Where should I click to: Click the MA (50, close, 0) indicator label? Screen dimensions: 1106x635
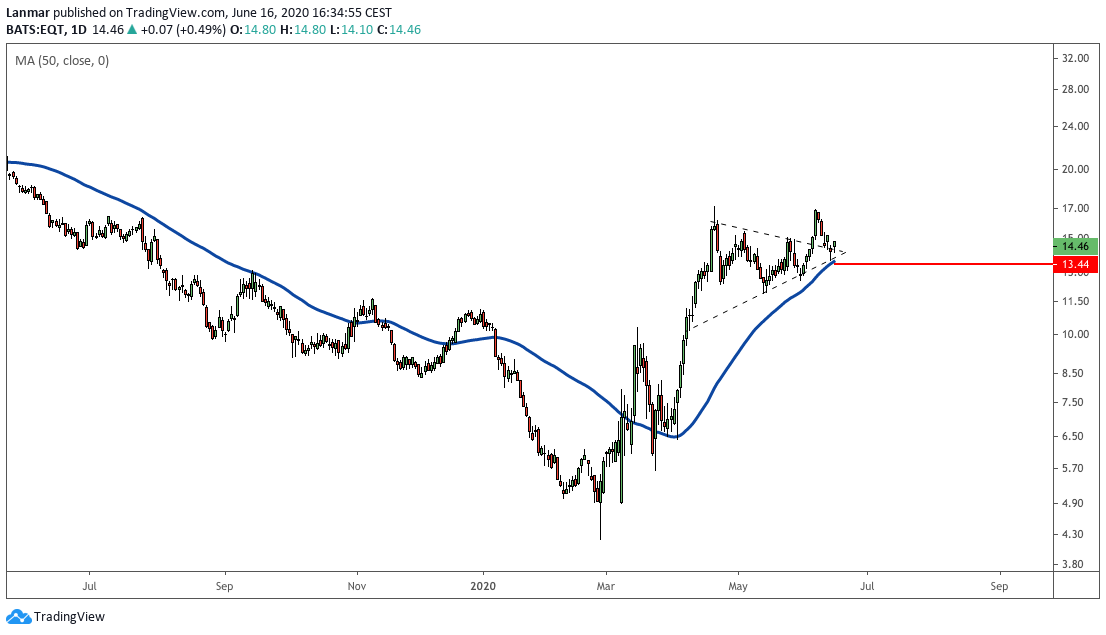pos(62,61)
